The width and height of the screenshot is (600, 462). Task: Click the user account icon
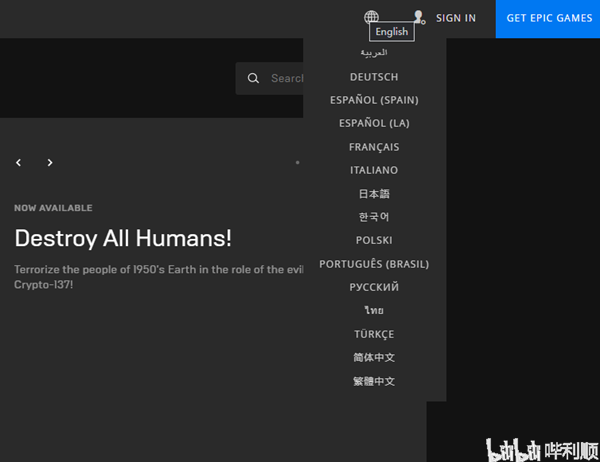coord(419,17)
